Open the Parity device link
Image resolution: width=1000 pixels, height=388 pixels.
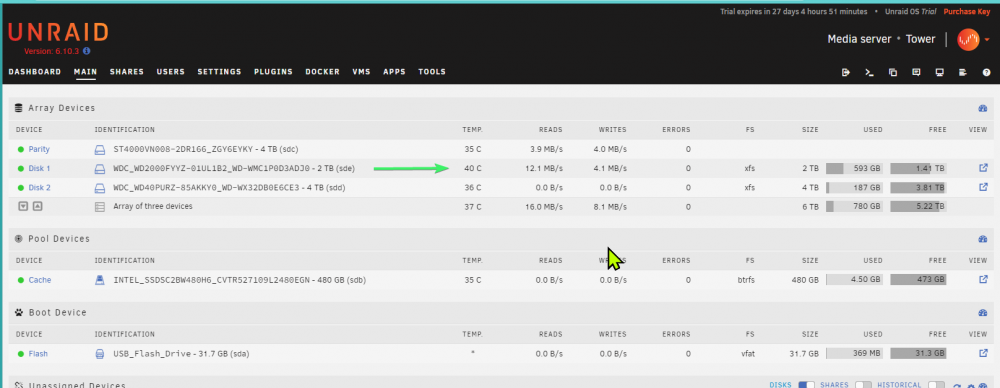[39, 149]
